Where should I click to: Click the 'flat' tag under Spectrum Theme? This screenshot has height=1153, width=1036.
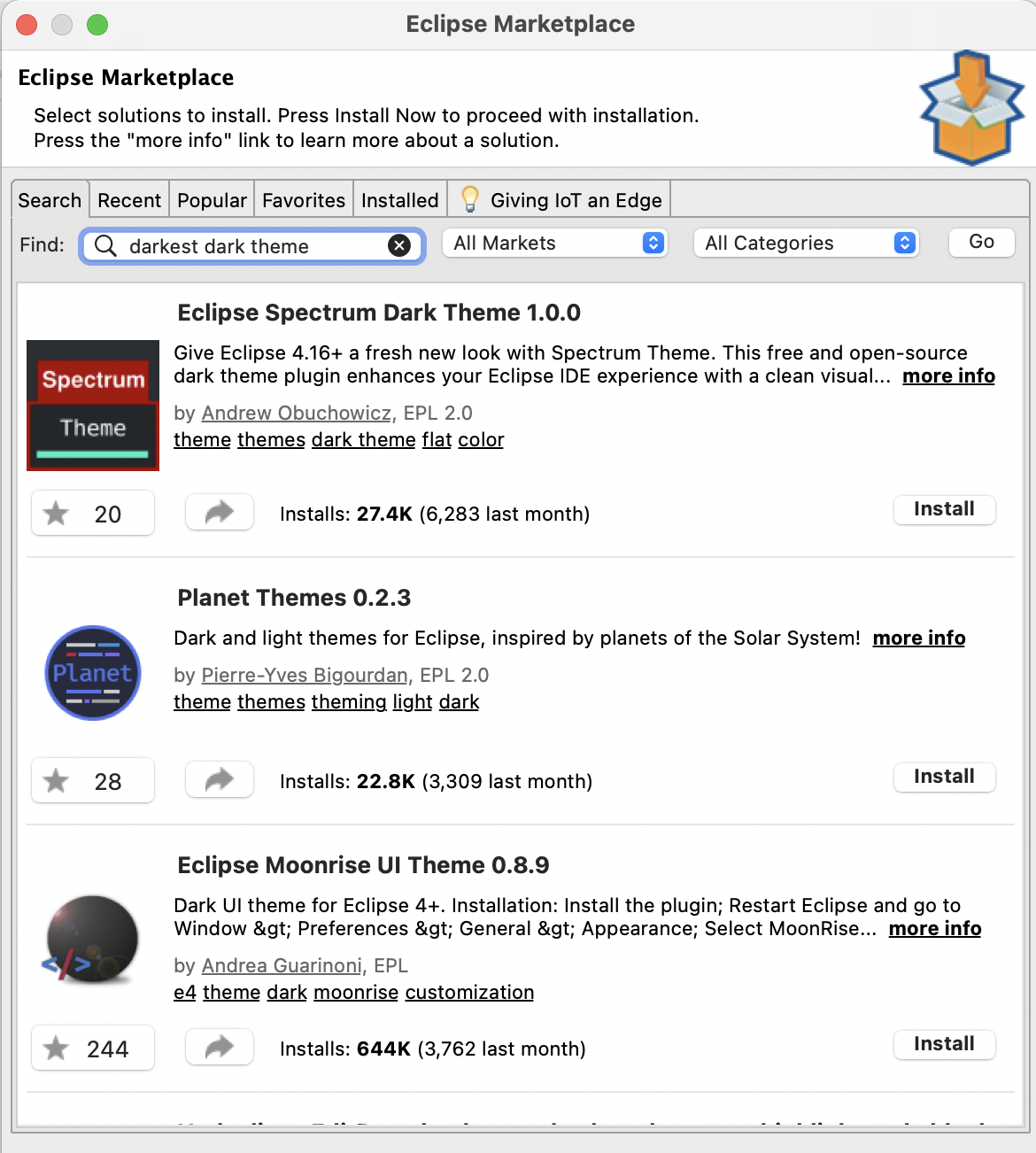click(x=437, y=439)
